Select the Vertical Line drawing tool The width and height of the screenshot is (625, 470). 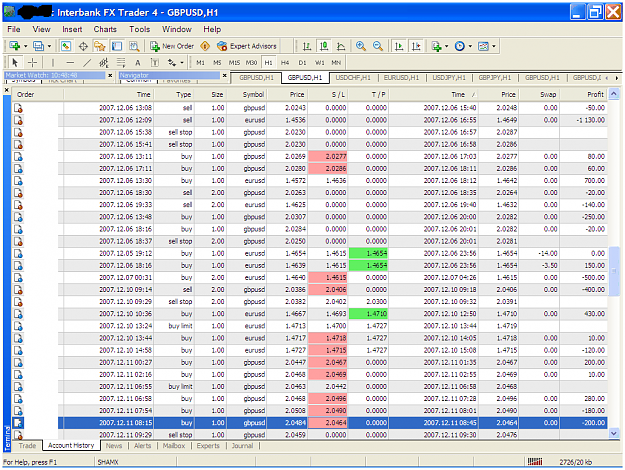53,63
